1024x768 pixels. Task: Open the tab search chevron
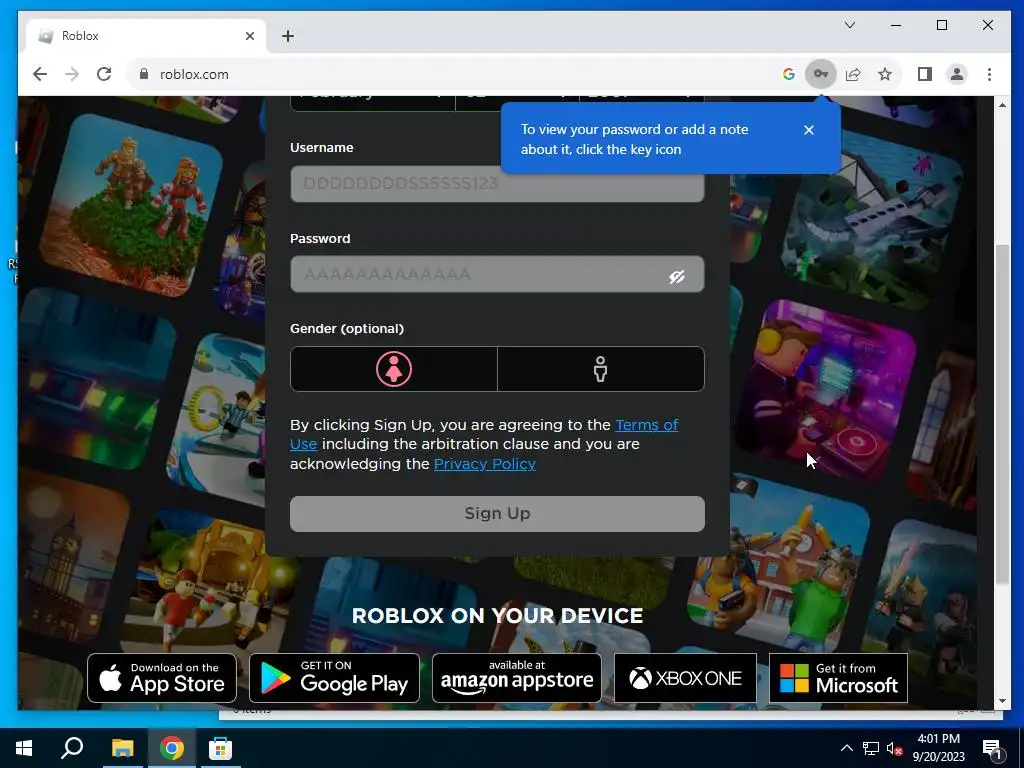pos(850,25)
